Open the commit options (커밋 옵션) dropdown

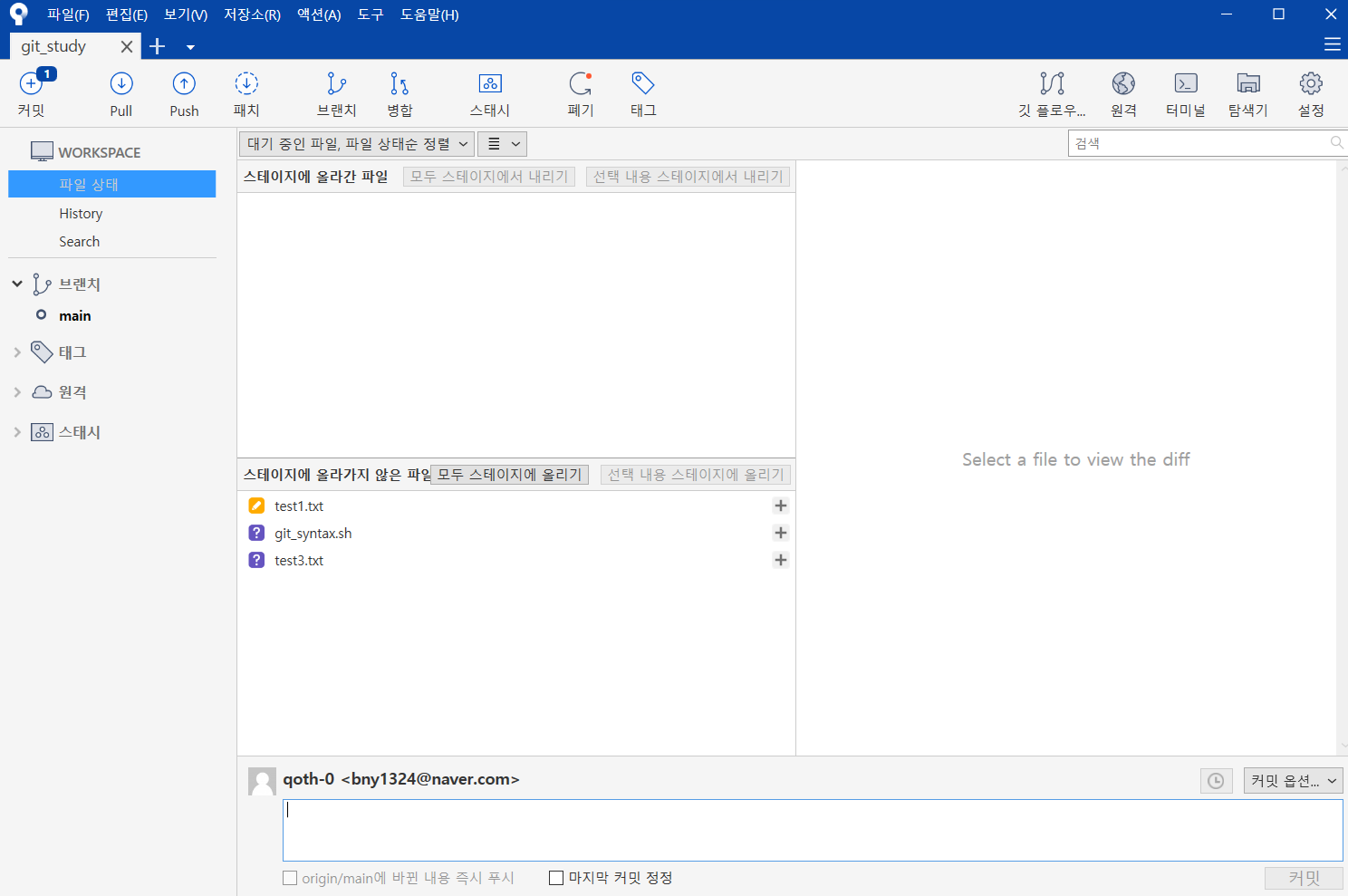point(1293,780)
